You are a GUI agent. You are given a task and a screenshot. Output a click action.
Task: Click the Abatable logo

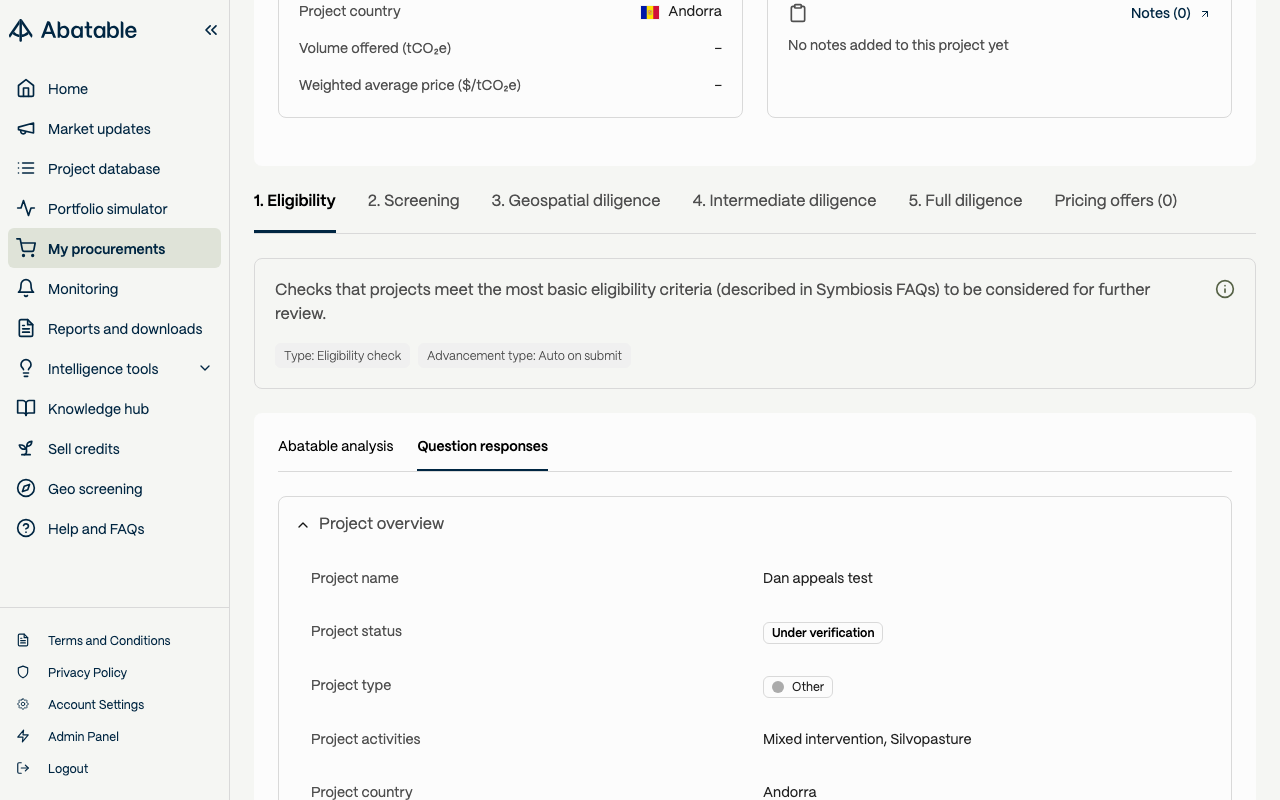tap(73, 30)
